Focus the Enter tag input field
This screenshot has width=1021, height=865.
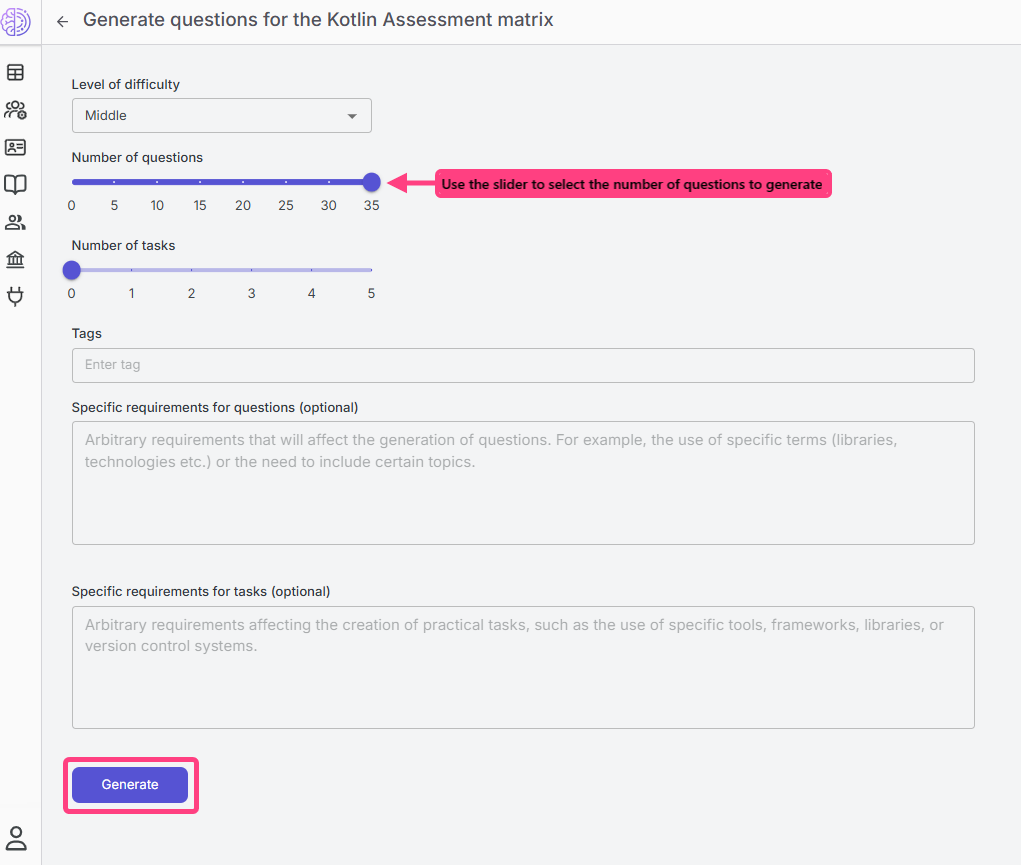pyautogui.click(x=523, y=365)
